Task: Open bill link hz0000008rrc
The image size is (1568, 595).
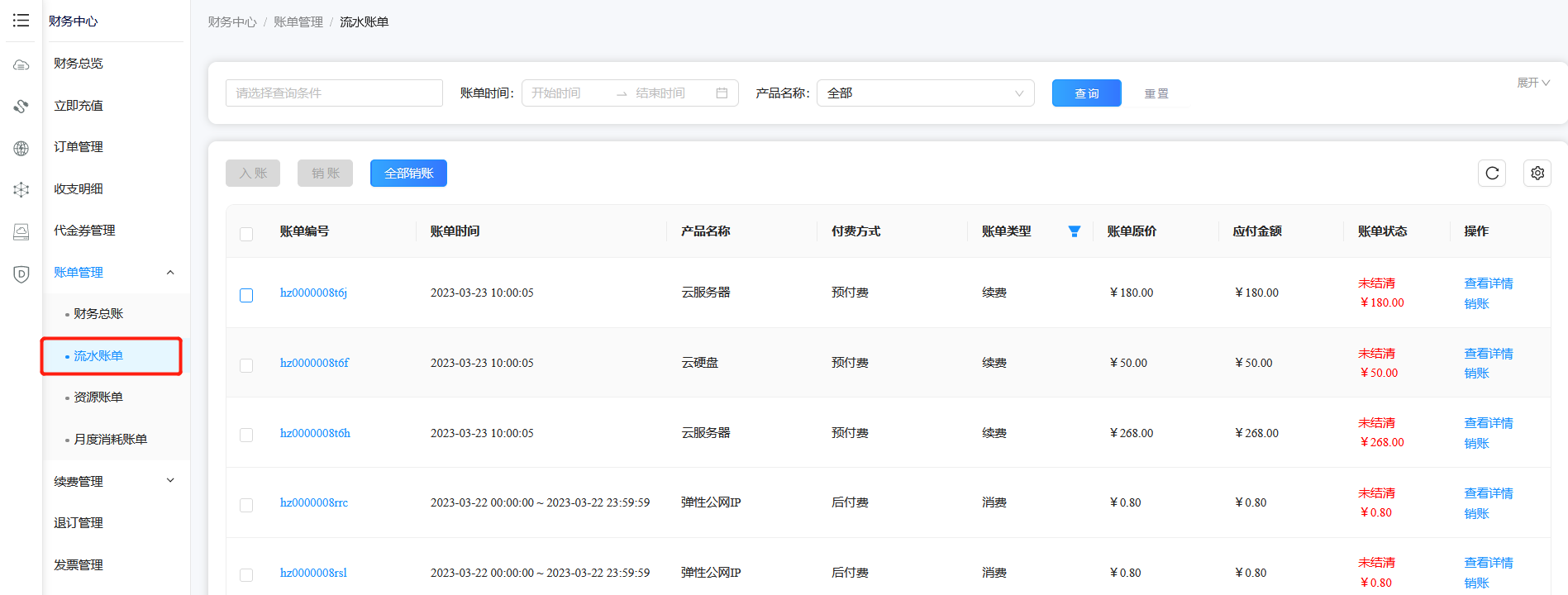Action: coord(314,502)
